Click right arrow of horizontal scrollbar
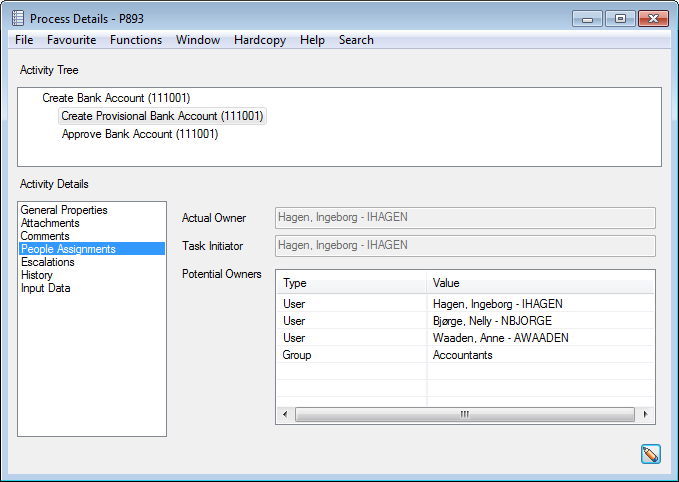This screenshot has height=482, width=679. (x=647, y=414)
